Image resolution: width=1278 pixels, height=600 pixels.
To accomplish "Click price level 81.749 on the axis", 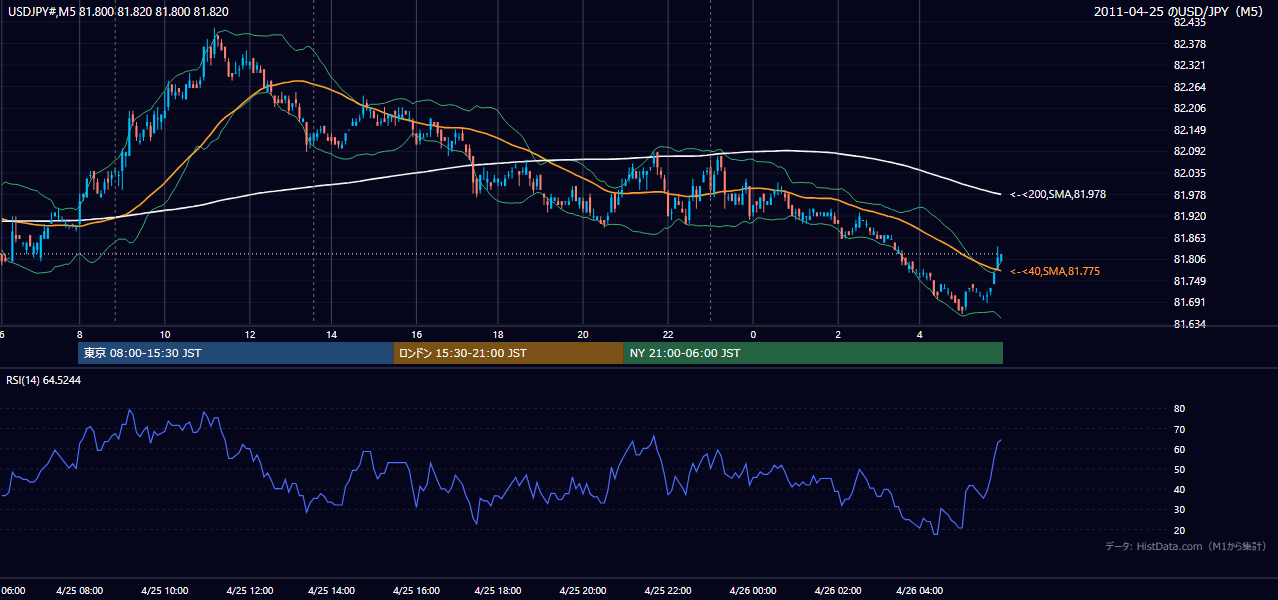I will (1188, 281).
